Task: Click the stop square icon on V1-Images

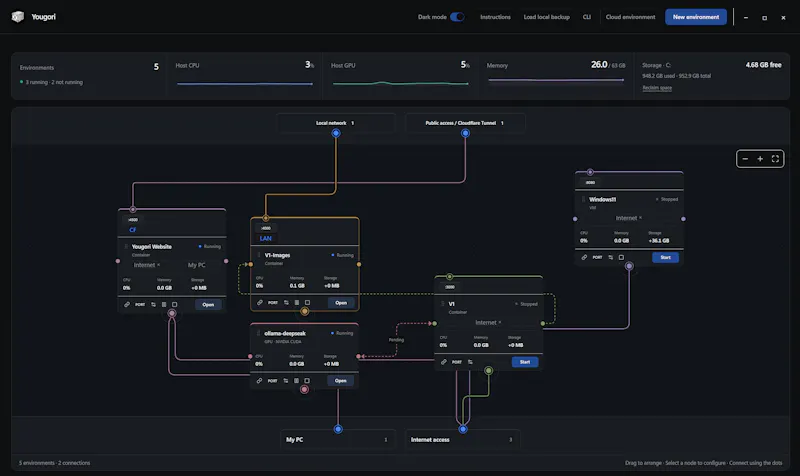Action: coord(307,303)
